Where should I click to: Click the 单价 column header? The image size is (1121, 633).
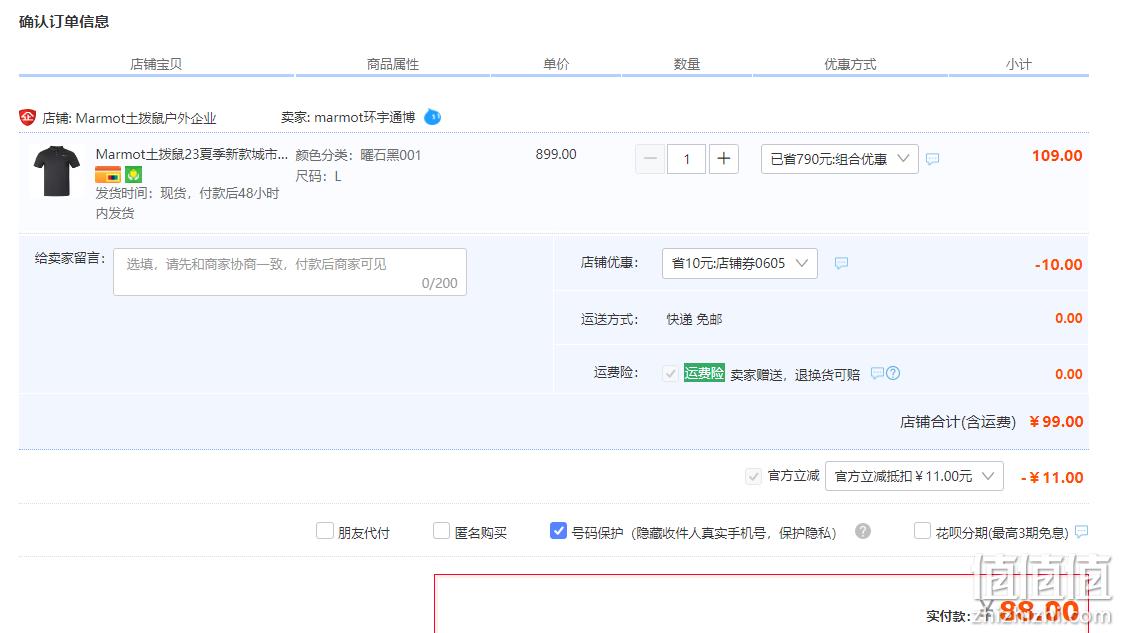coord(555,64)
